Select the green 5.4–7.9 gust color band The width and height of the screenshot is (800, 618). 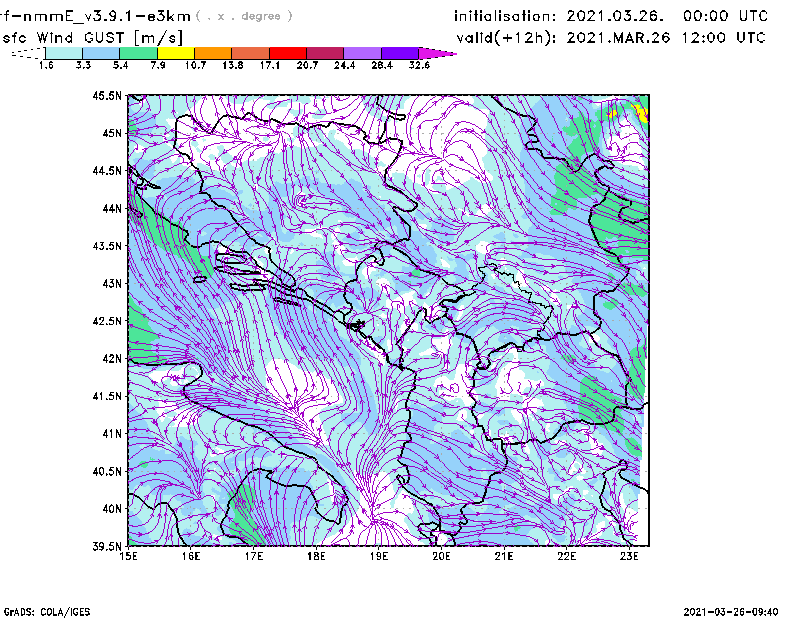138,53
